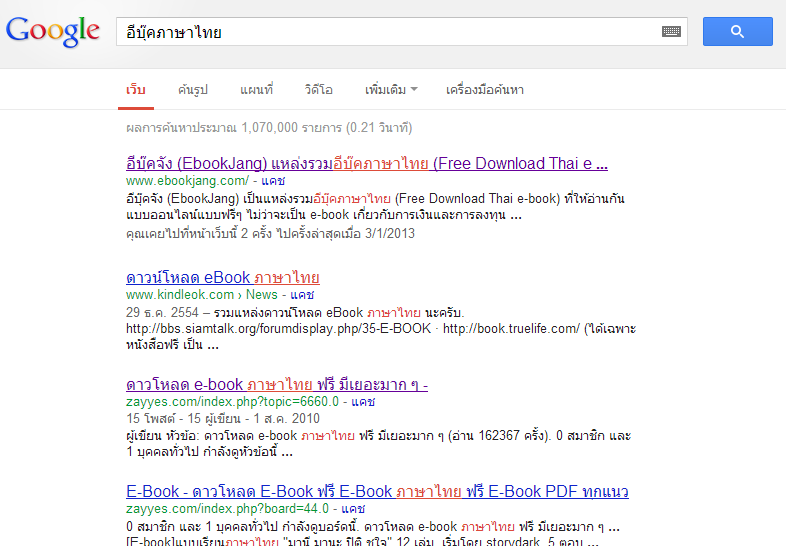Viewport: 786px width, 546px height.
Task: Click zayyes.com/index.php?topic=6660.0 URL text
Action: (233, 402)
